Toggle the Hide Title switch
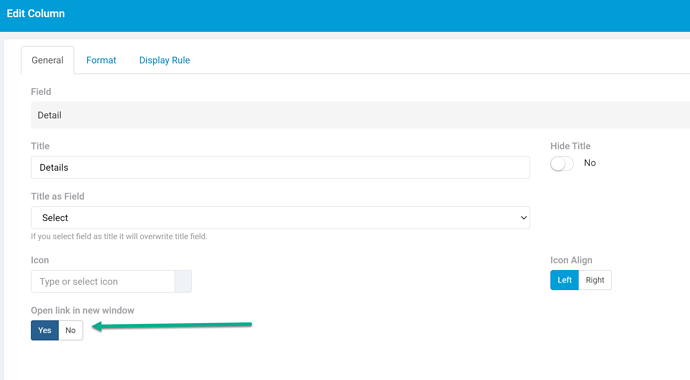The height and width of the screenshot is (380, 690). point(562,164)
